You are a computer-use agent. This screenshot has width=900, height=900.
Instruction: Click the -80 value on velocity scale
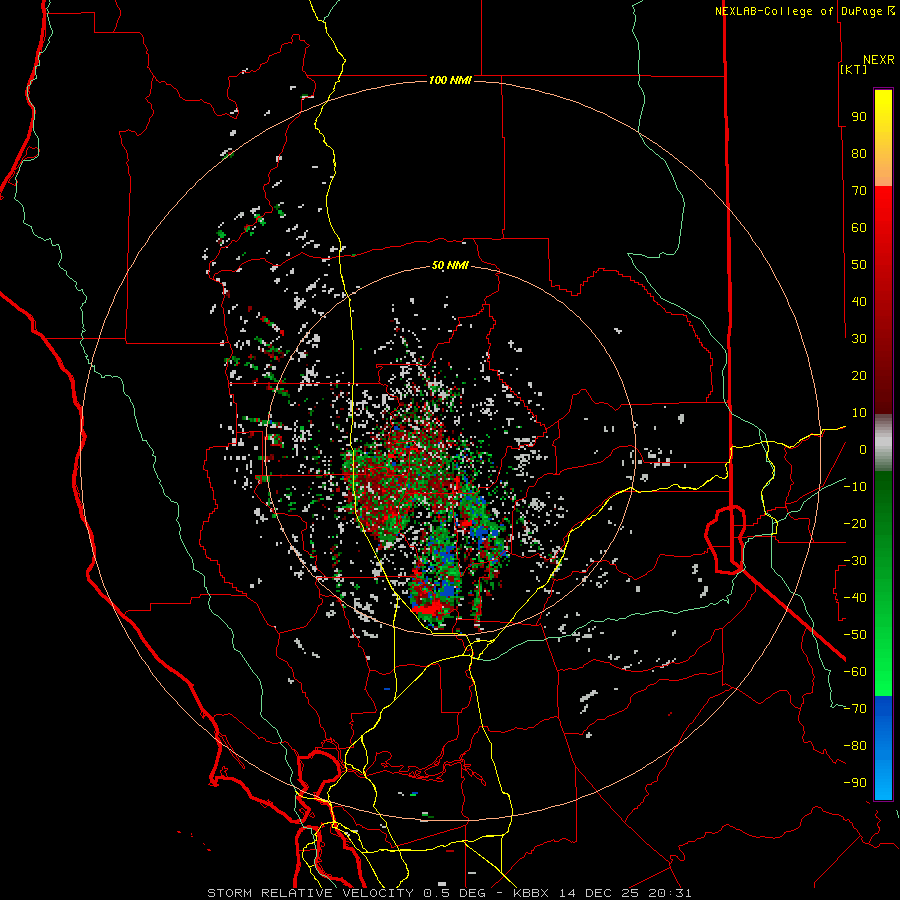(x=855, y=746)
